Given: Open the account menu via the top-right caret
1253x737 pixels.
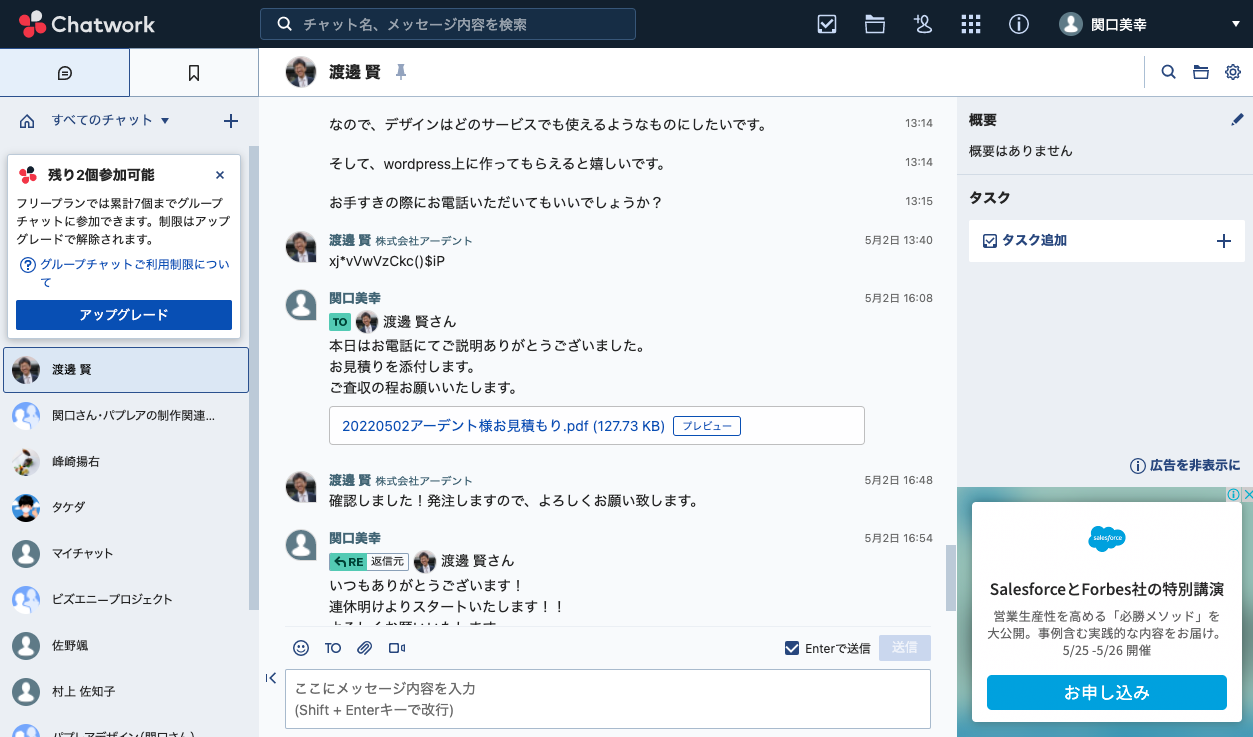Looking at the screenshot, I should coord(1234,23).
